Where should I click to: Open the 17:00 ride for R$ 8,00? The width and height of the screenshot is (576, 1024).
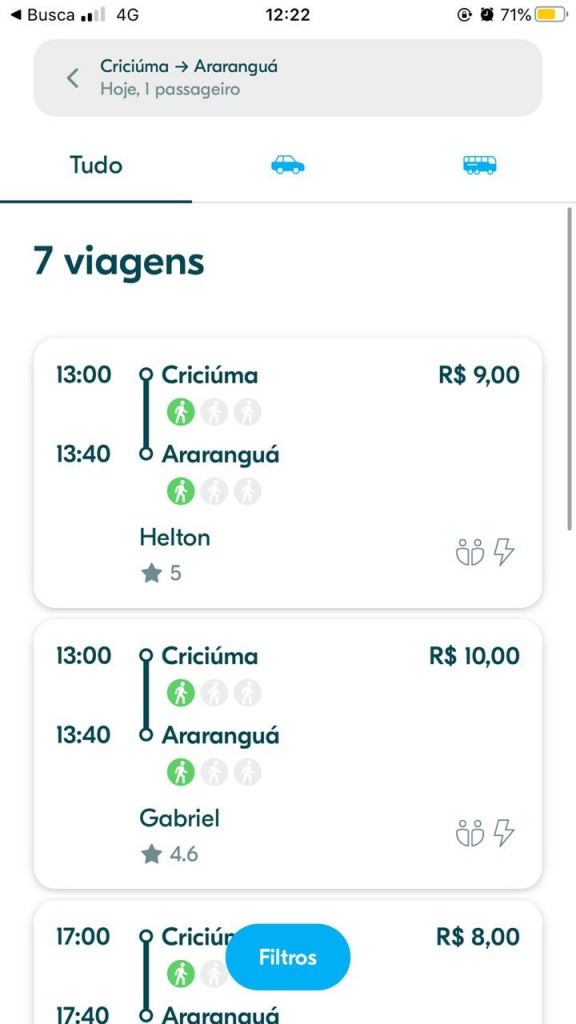click(x=288, y=962)
